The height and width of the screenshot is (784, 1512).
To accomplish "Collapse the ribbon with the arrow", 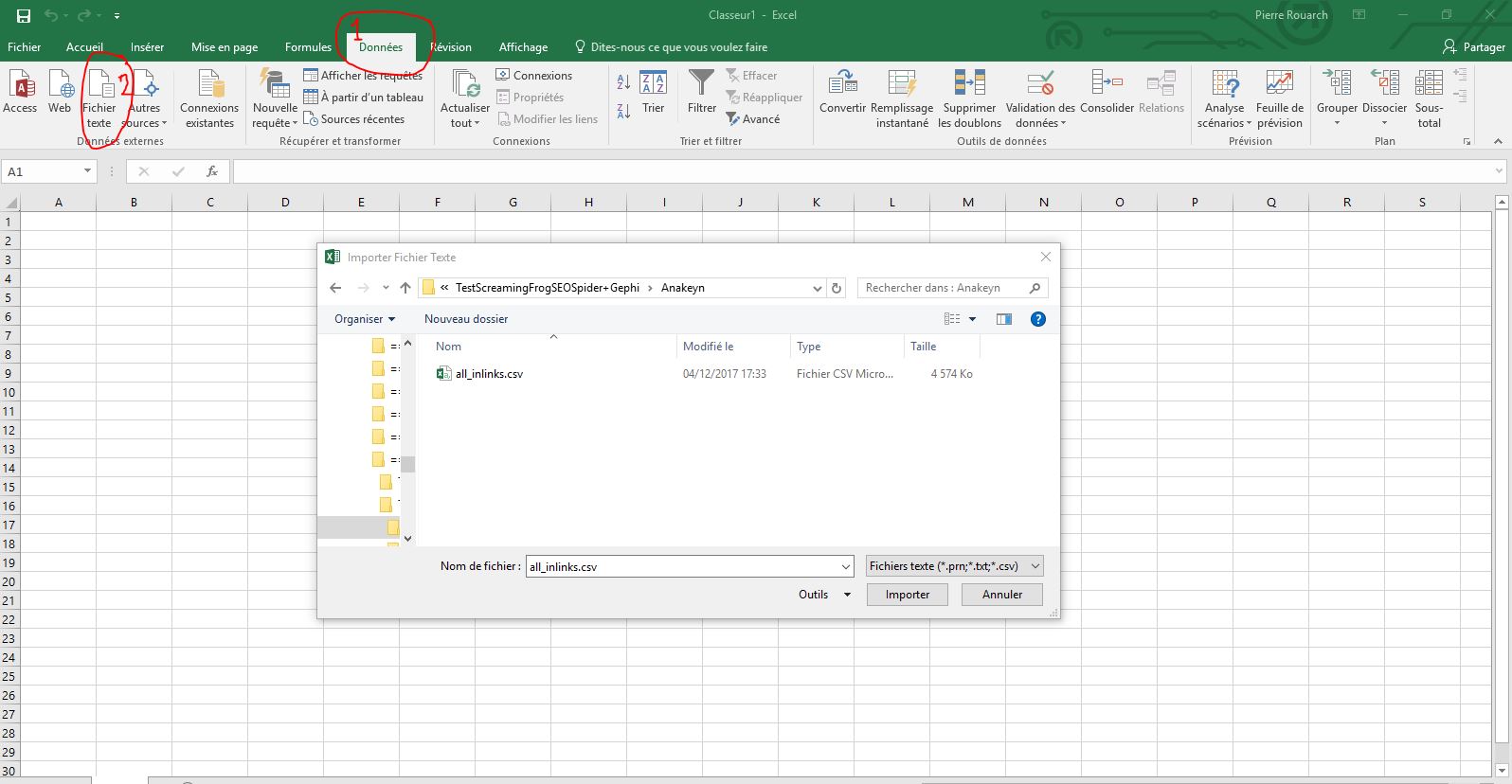I will (1498, 141).
